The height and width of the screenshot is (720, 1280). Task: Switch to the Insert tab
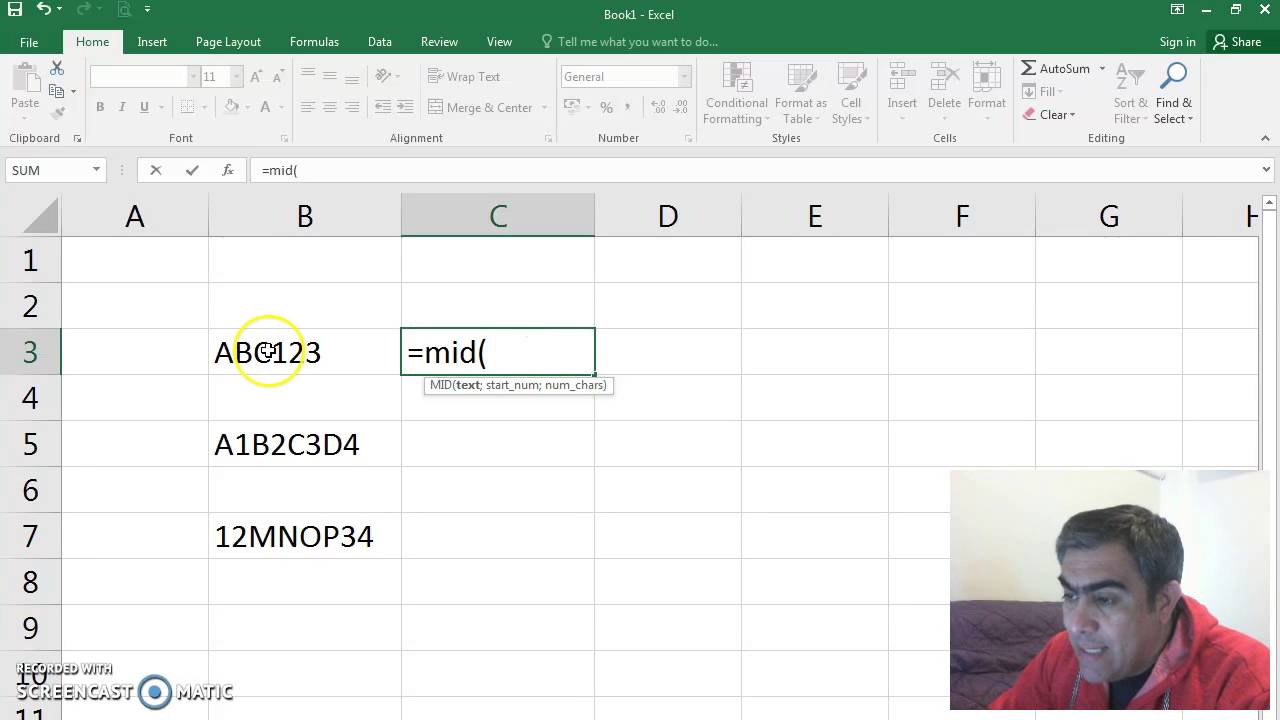[152, 42]
